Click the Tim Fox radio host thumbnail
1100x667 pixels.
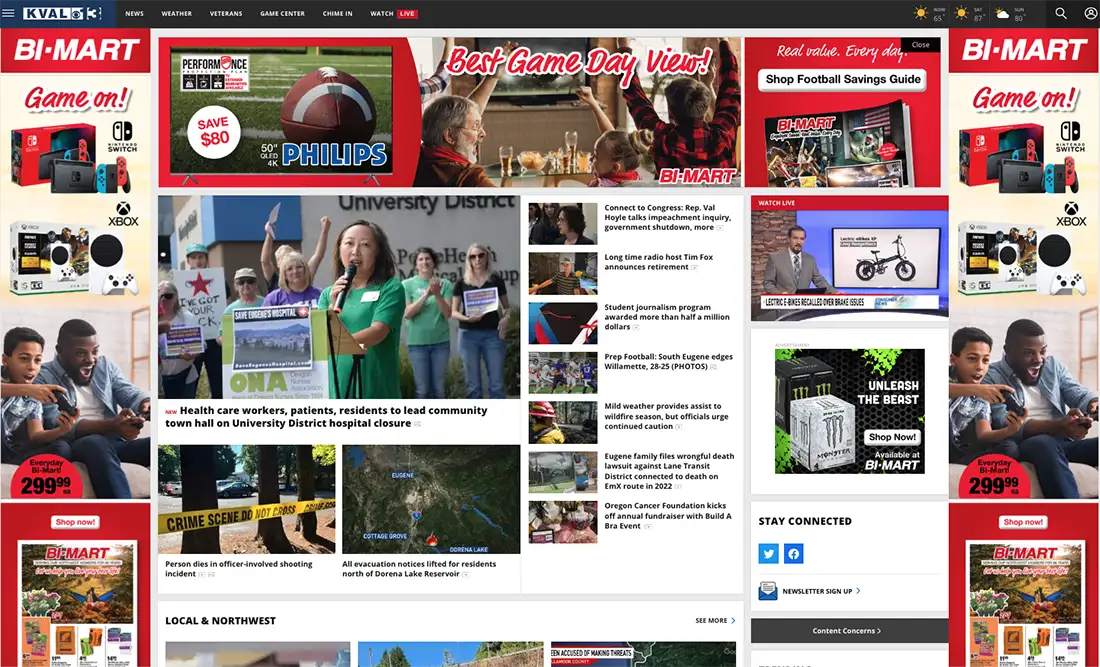tap(563, 274)
